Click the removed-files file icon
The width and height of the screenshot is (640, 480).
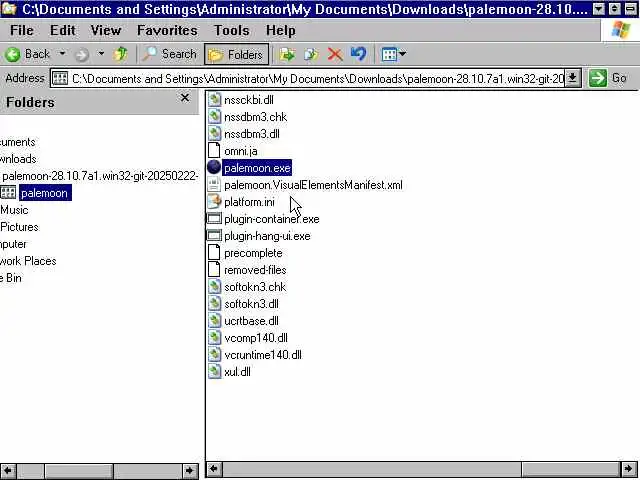coord(214,270)
